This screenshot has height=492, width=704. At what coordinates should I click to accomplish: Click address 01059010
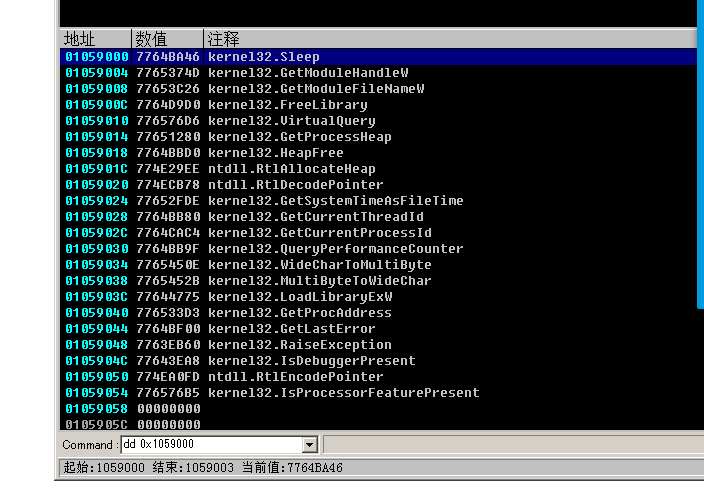click(97, 121)
